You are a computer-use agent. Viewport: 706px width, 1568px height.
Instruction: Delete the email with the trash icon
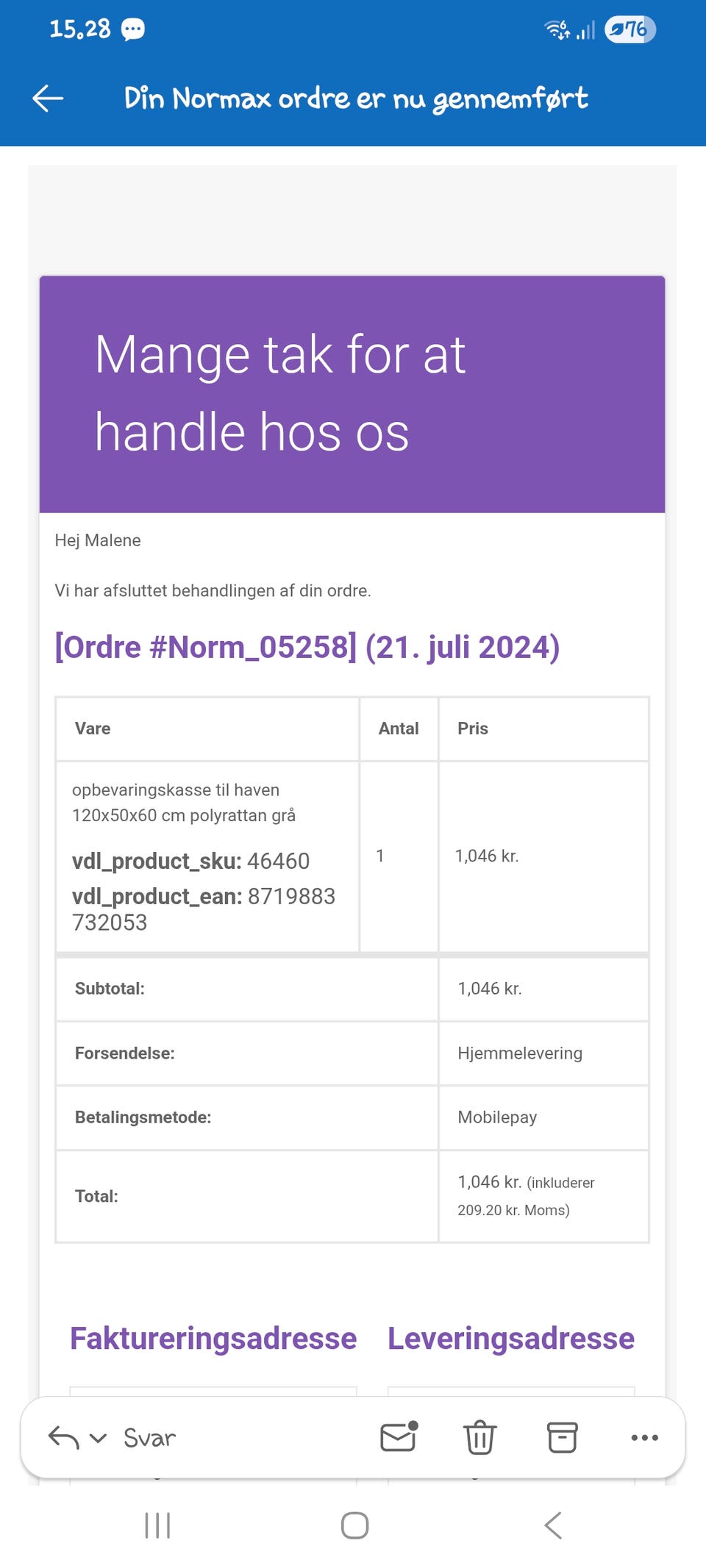click(479, 1437)
